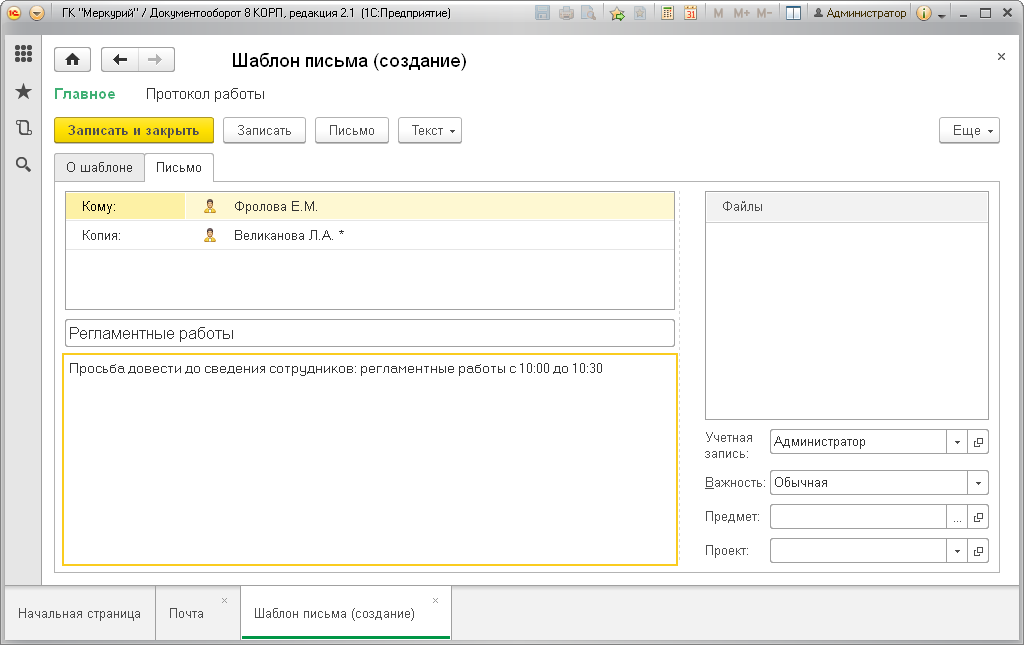Go to the home page icon
1024x645 pixels.
coord(72,60)
